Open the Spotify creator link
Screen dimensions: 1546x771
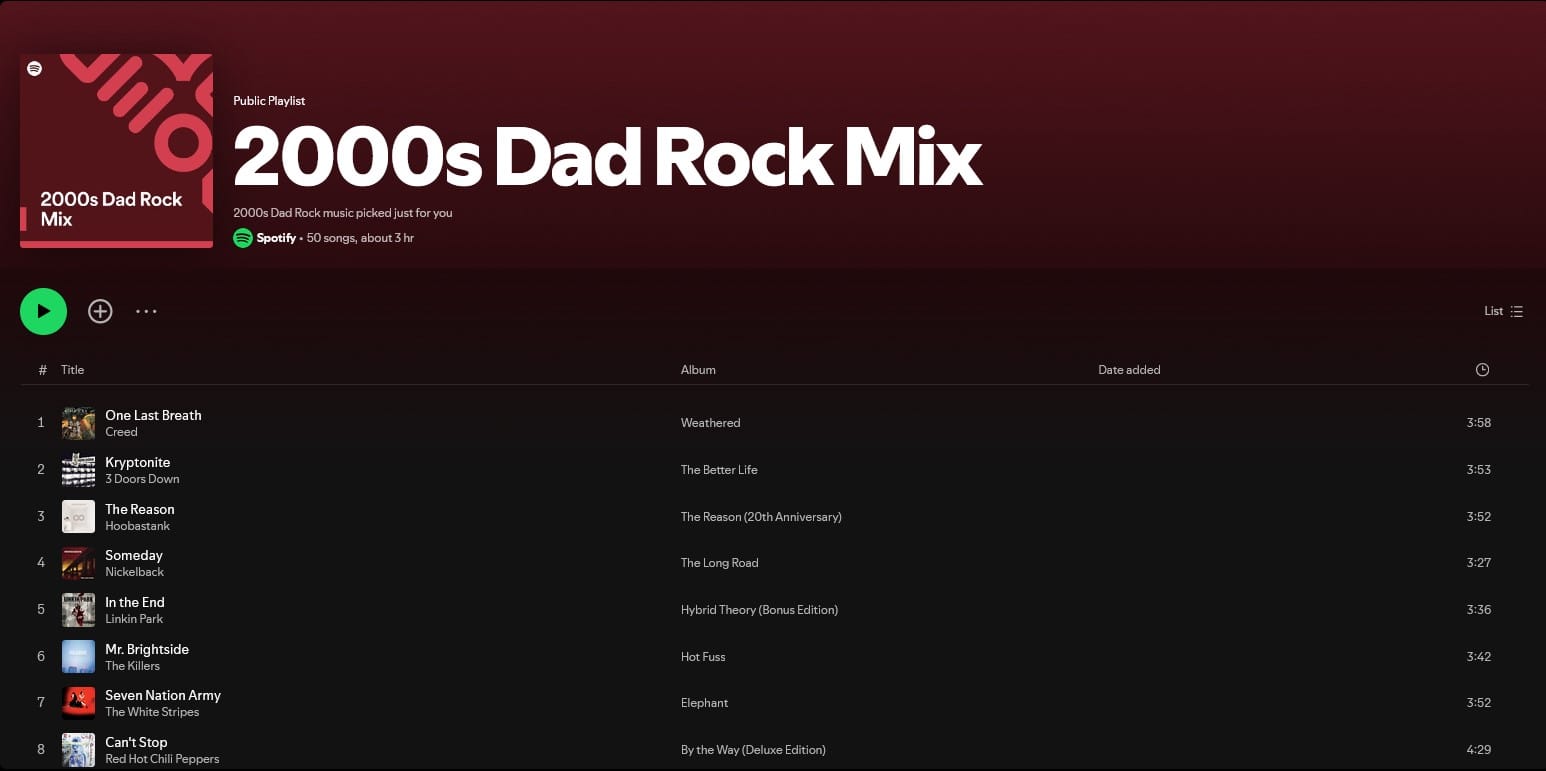pos(276,238)
